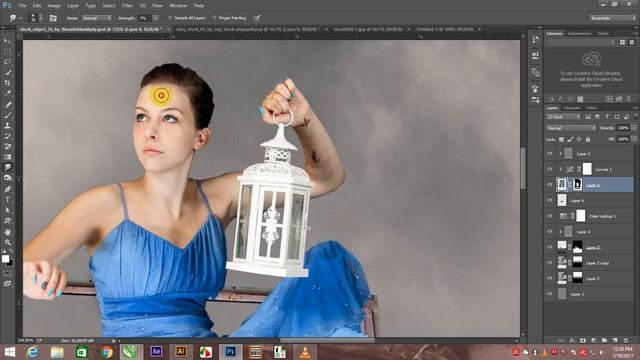Select the Smudge tool in toolbox
The image size is (640, 360).
point(7,167)
